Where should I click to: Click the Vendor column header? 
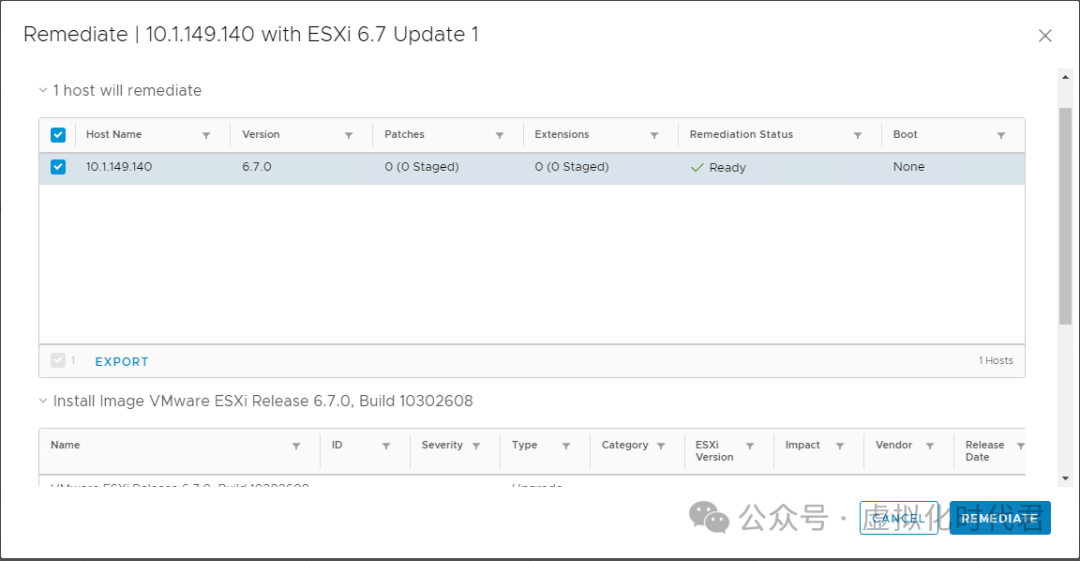pos(893,445)
